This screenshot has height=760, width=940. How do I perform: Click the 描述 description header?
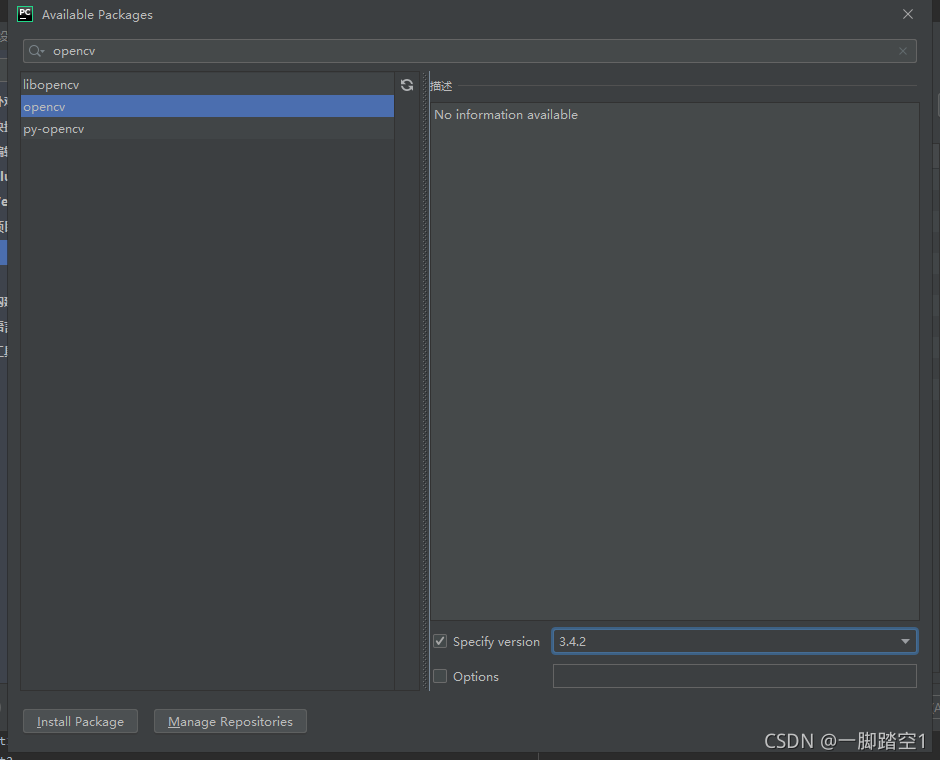(x=441, y=86)
